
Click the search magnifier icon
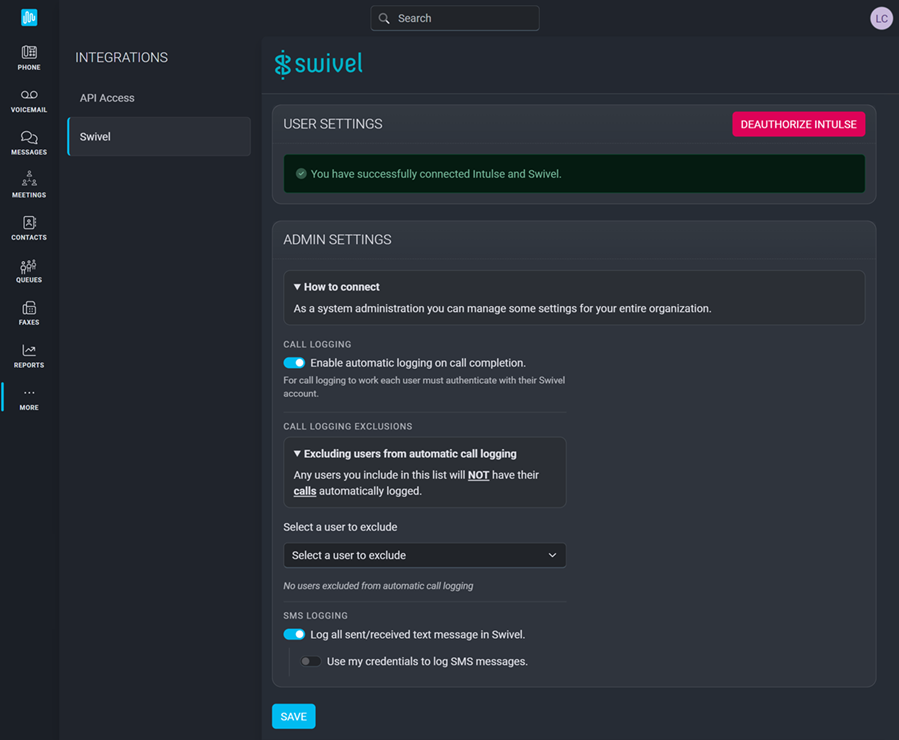point(384,18)
